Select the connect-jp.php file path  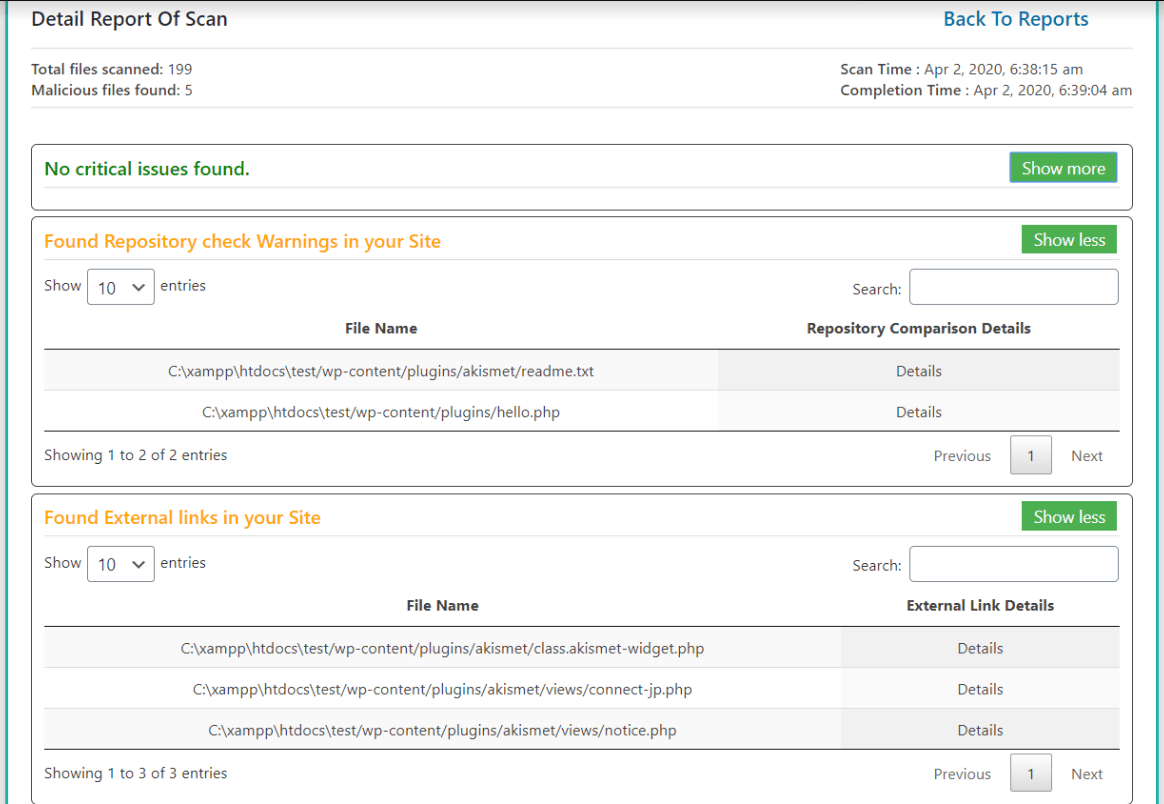pos(442,689)
